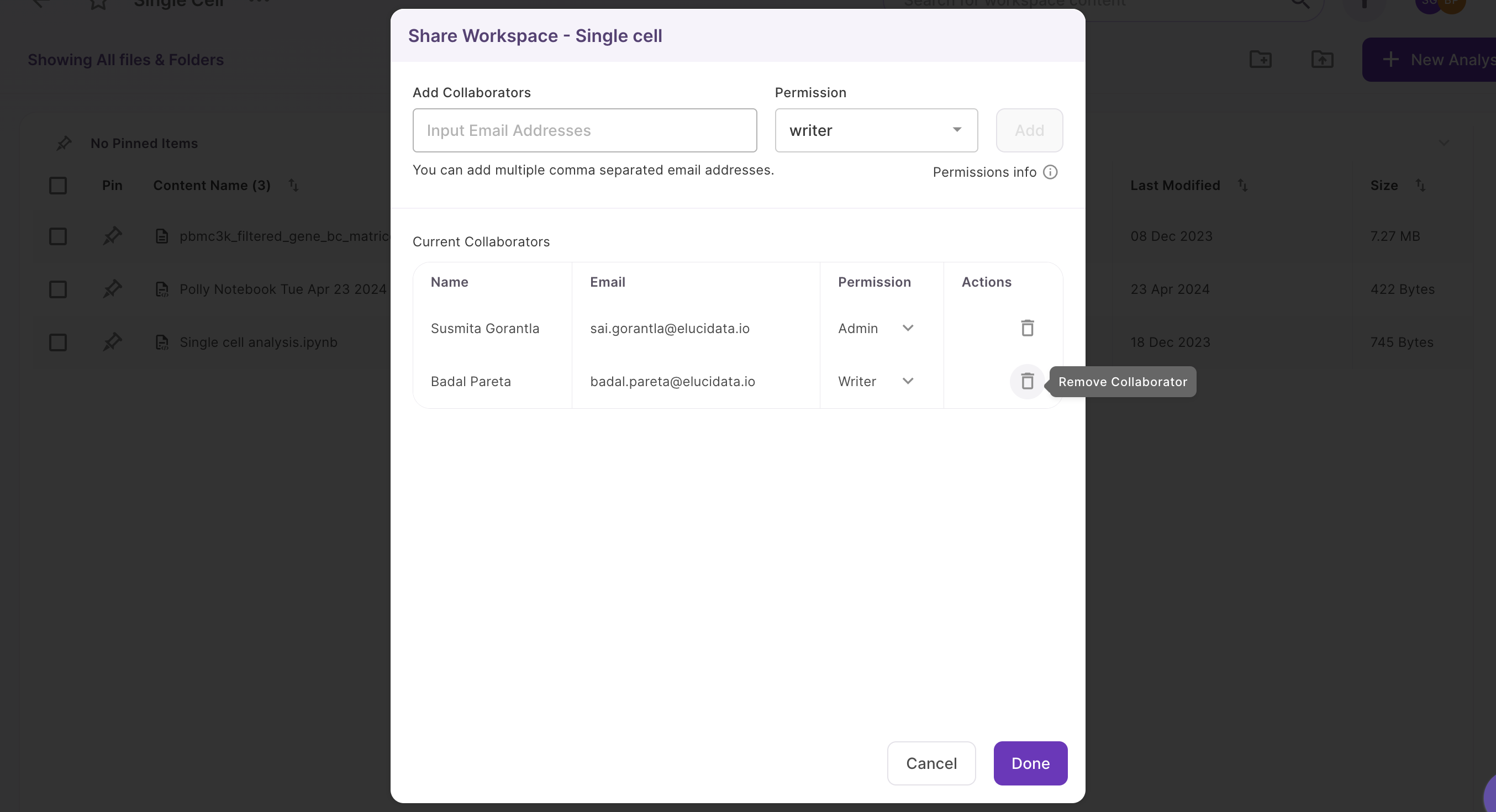Click the Remove Collaborator tooltip
The width and height of the screenshot is (1496, 812).
[x=1122, y=382]
